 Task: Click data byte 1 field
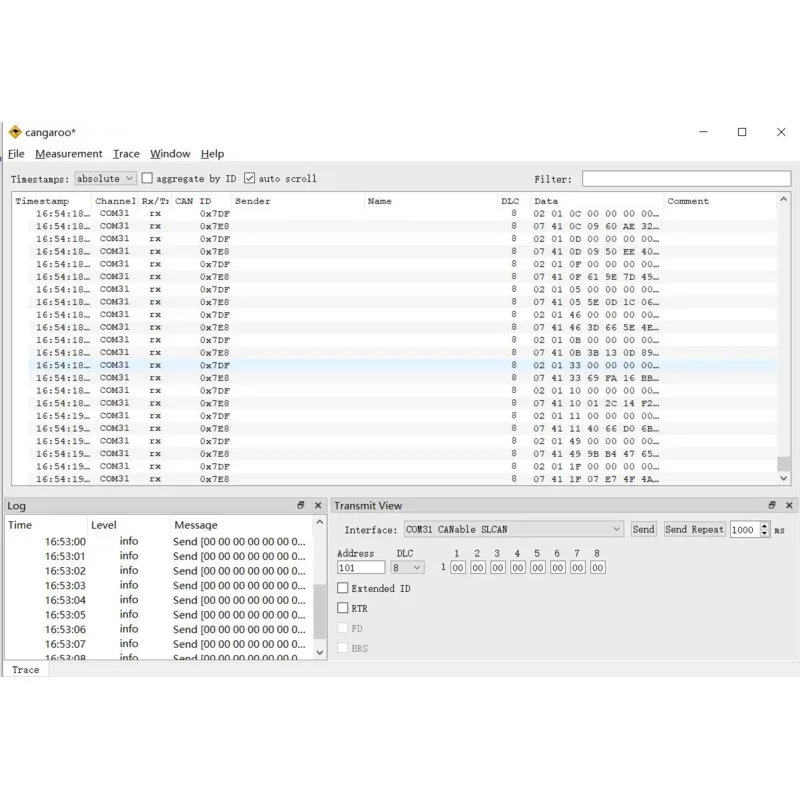pyautogui.click(x=458, y=567)
